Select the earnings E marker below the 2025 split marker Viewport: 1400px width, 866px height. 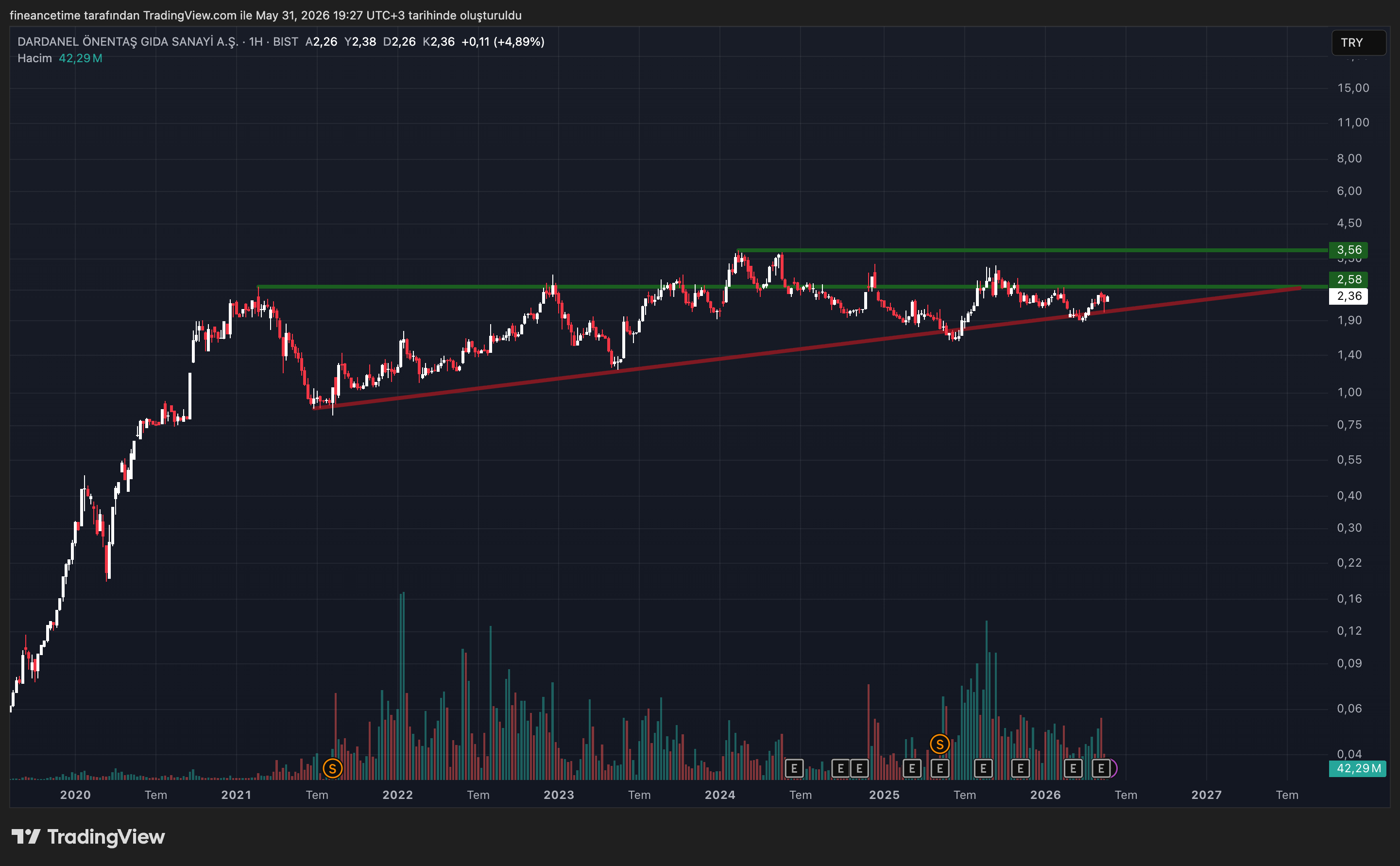pos(940,768)
